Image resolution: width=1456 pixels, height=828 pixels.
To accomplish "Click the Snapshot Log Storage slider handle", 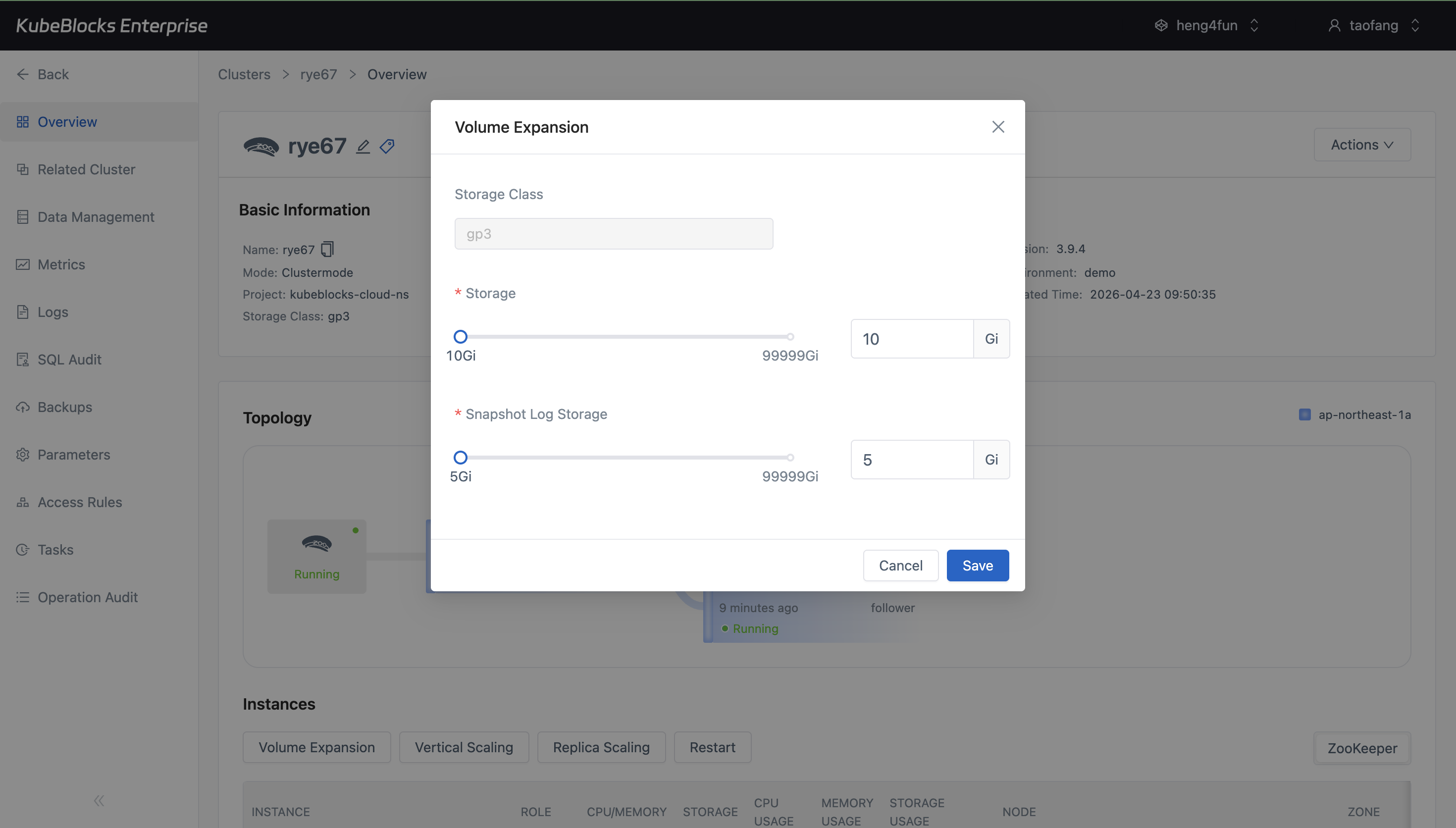I will (x=461, y=457).
